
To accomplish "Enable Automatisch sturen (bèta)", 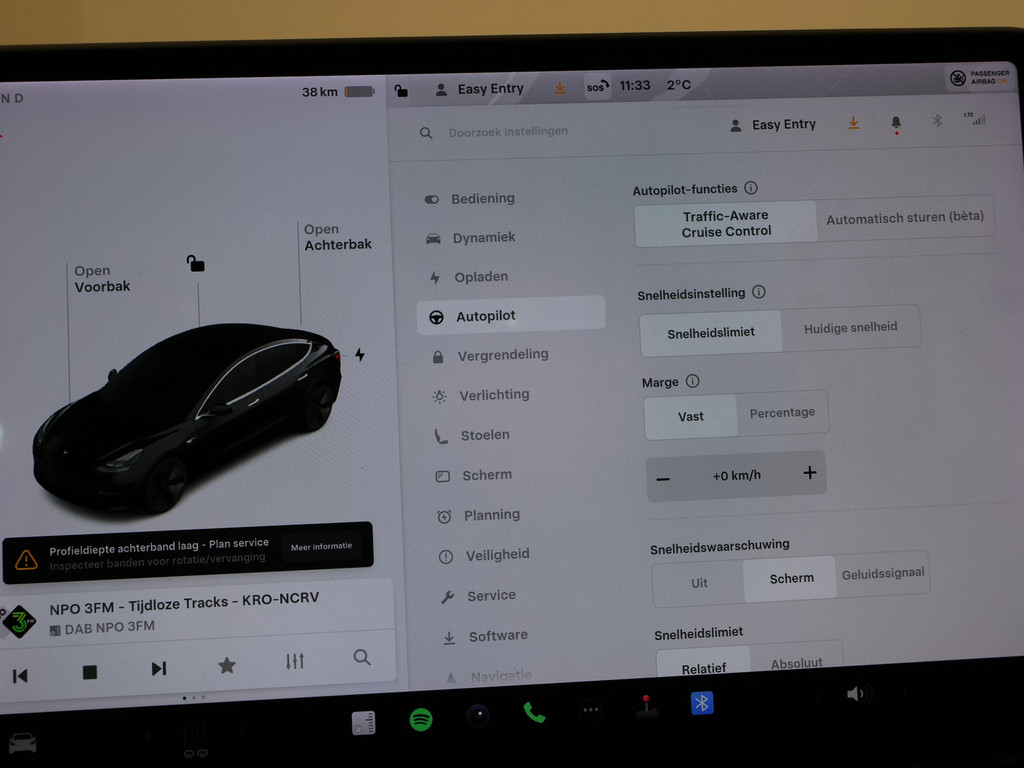I will point(904,218).
